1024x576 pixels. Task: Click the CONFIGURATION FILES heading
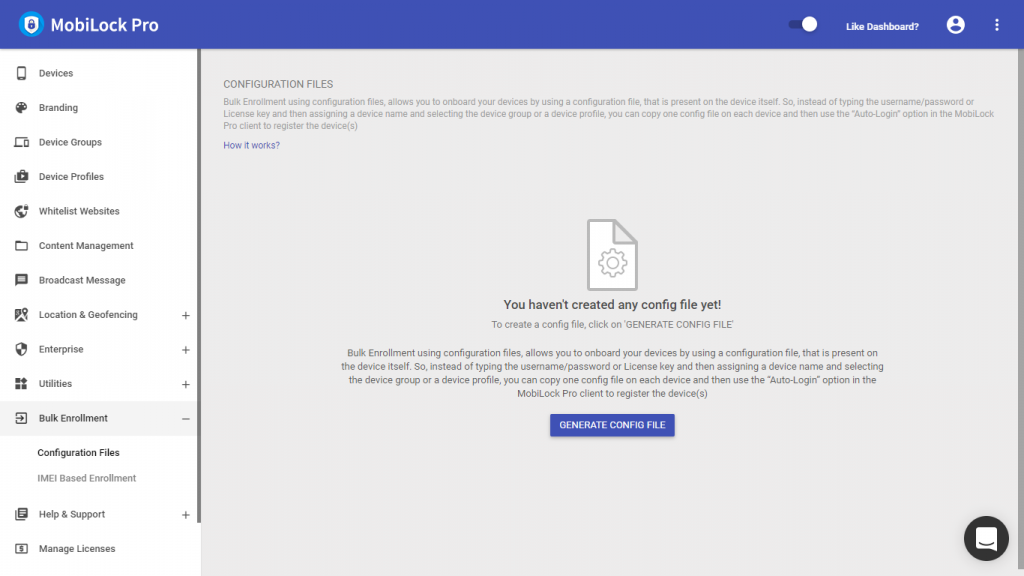[278, 84]
